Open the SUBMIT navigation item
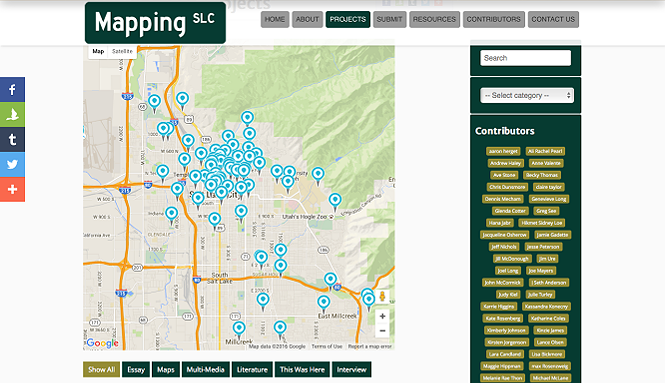The image size is (665, 383). pyautogui.click(x=389, y=20)
